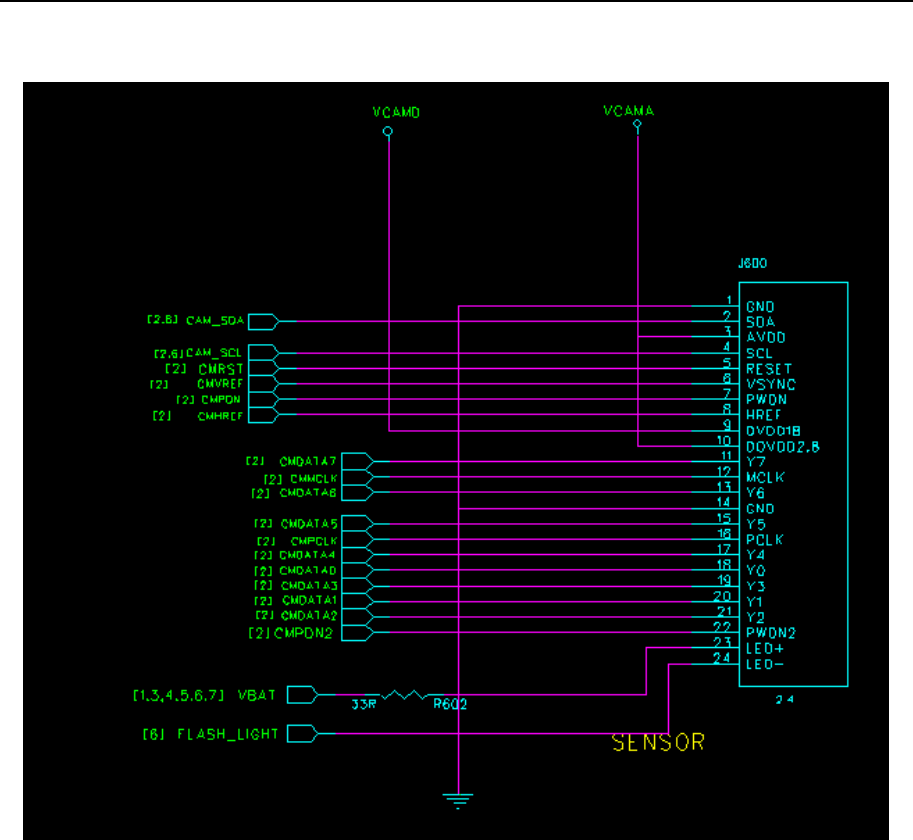Click the [1,3,4,5,6,7] page reference
The image size is (913, 840).
178,696
